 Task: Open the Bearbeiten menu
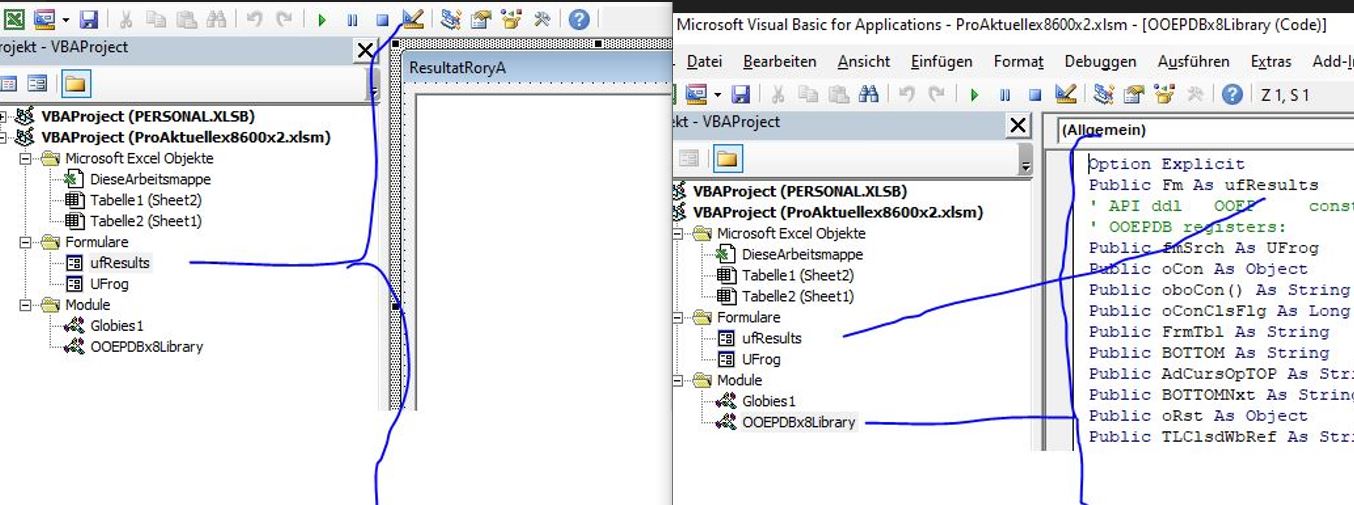(x=780, y=62)
